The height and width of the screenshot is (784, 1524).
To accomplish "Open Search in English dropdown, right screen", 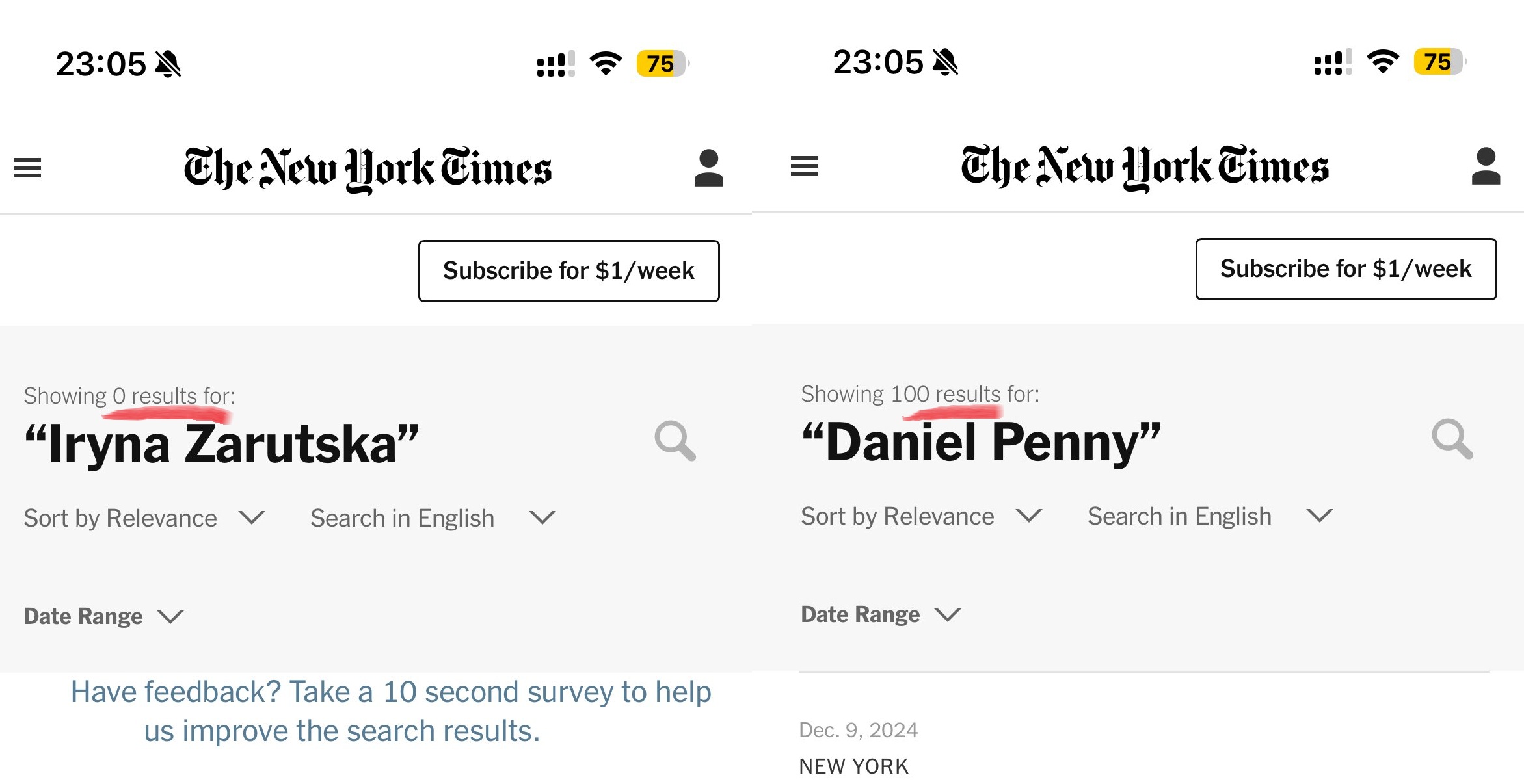I will [1210, 516].
